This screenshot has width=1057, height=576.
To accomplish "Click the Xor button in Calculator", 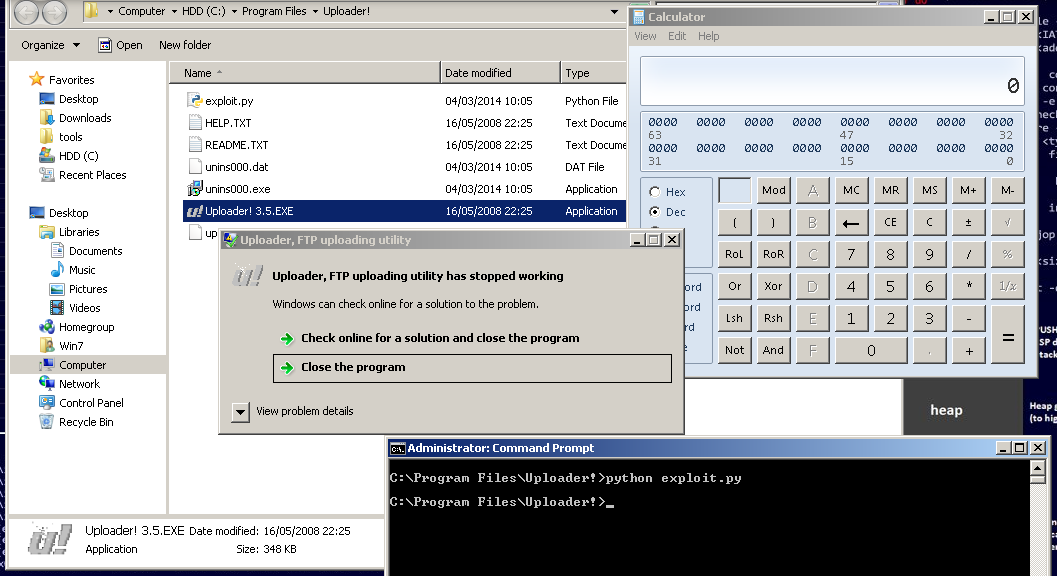I will pyautogui.click(x=773, y=287).
